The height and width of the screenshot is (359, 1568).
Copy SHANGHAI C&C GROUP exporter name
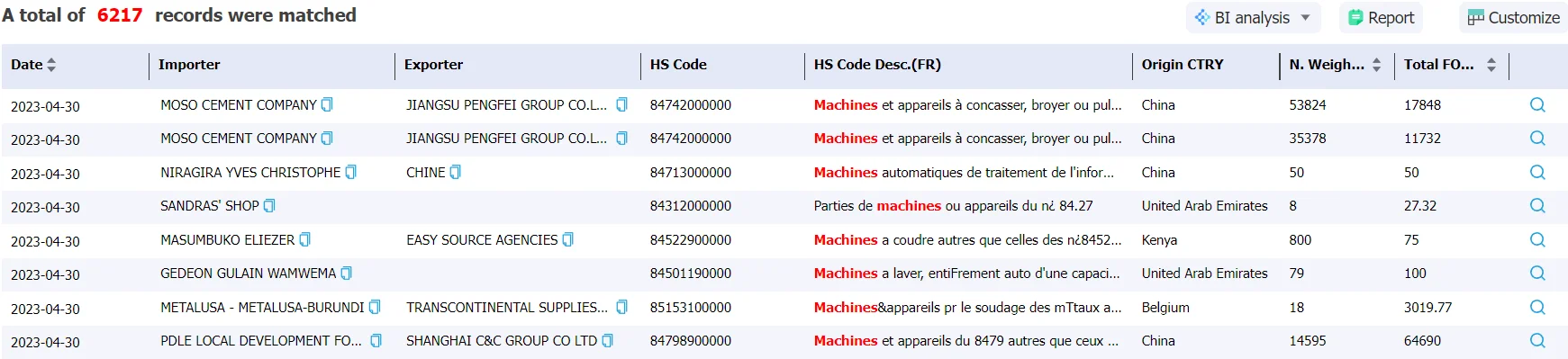coord(608,340)
